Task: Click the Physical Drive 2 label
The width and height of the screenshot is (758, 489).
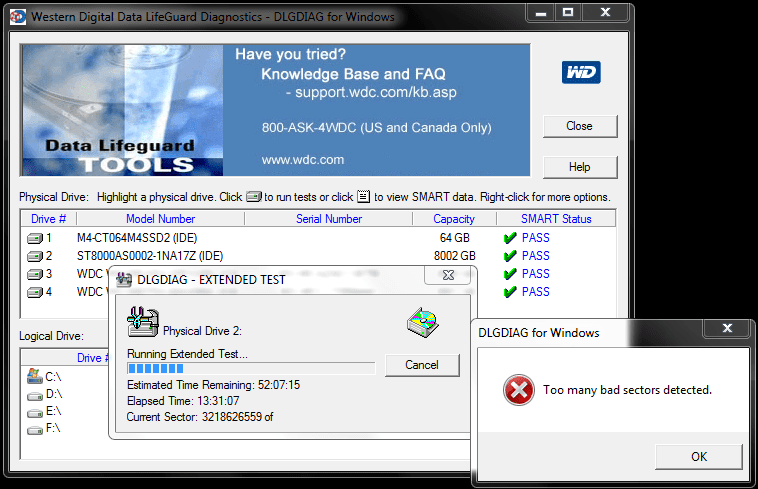Action: (x=202, y=331)
